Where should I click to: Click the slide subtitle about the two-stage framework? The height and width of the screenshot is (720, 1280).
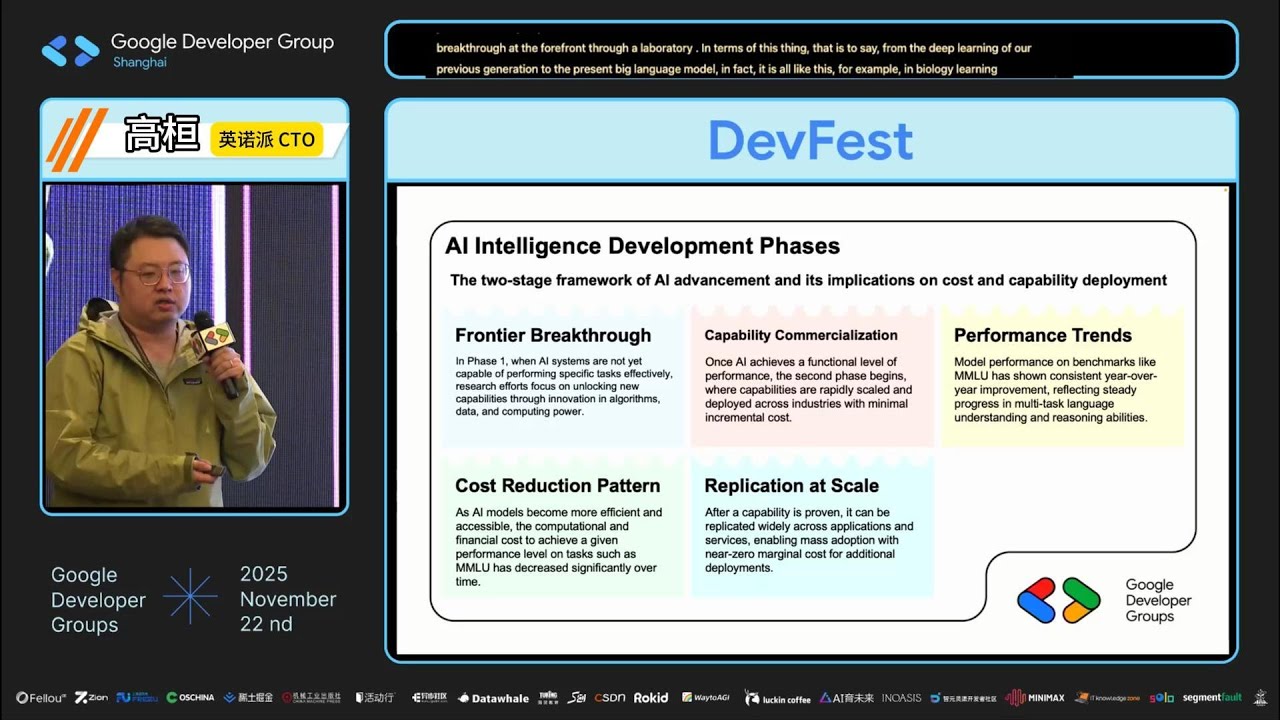point(808,280)
